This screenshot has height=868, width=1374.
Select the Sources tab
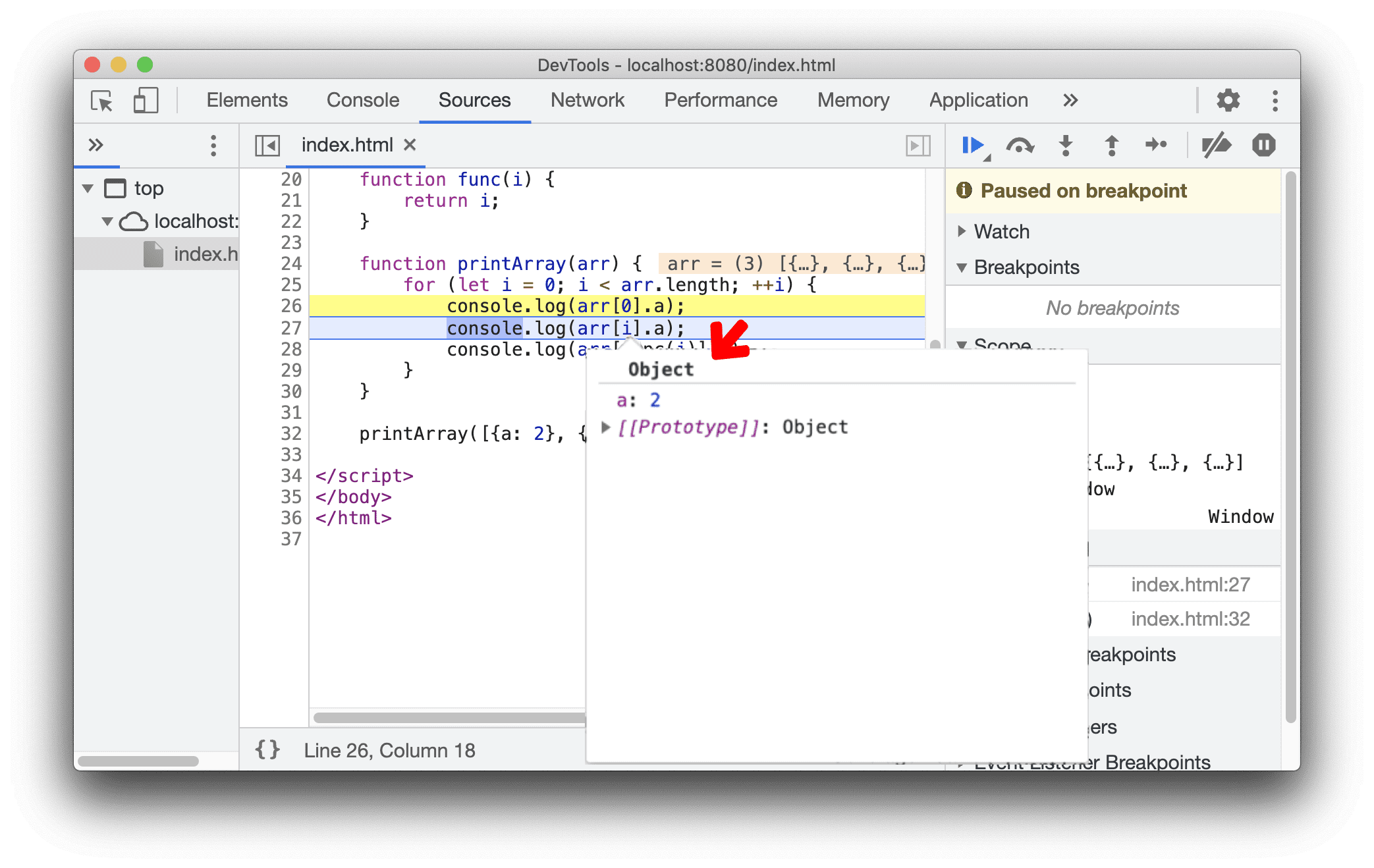pyautogui.click(x=475, y=99)
